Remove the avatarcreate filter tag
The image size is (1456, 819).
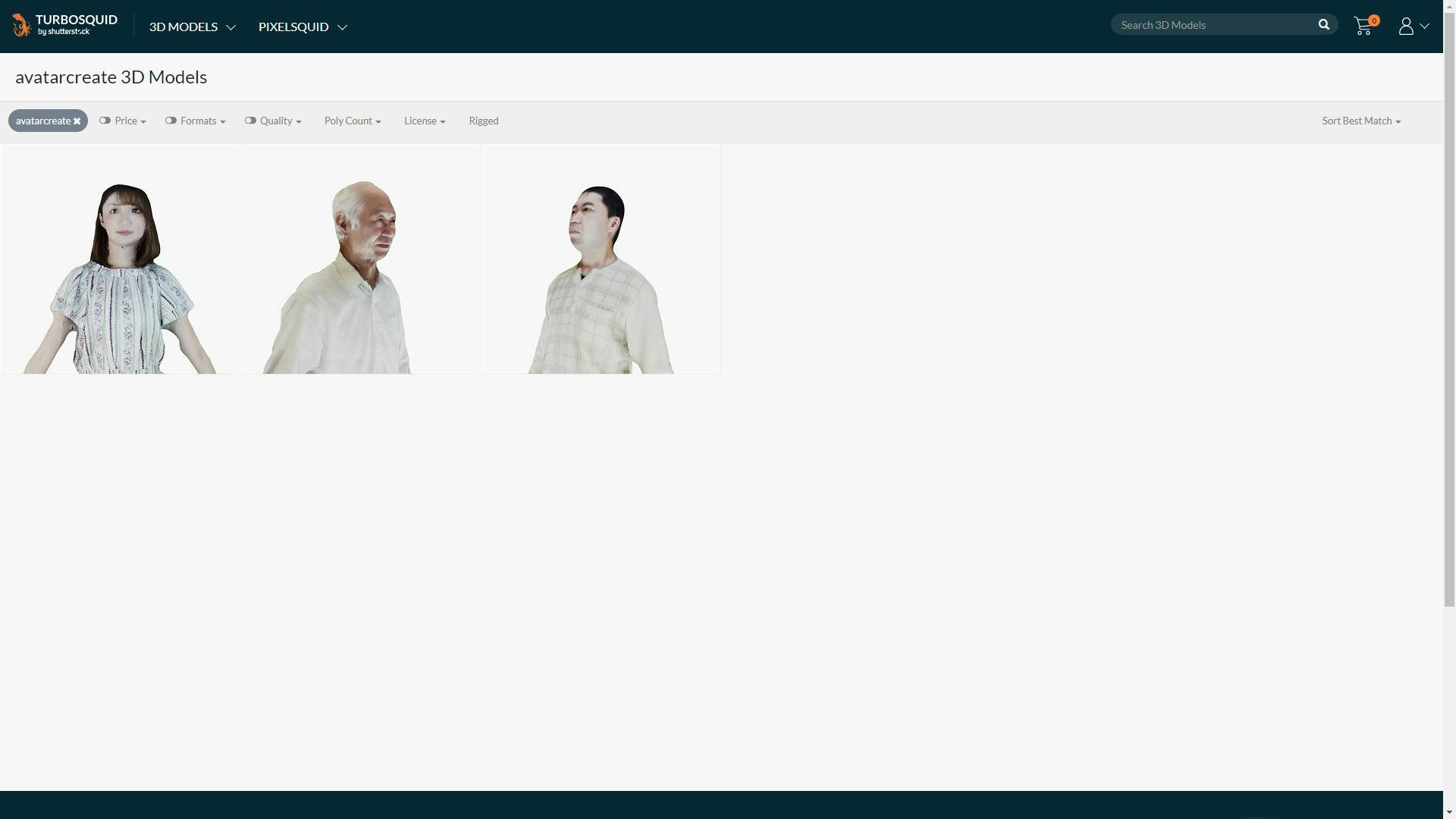pyautogui.click(x=77, y=121)
